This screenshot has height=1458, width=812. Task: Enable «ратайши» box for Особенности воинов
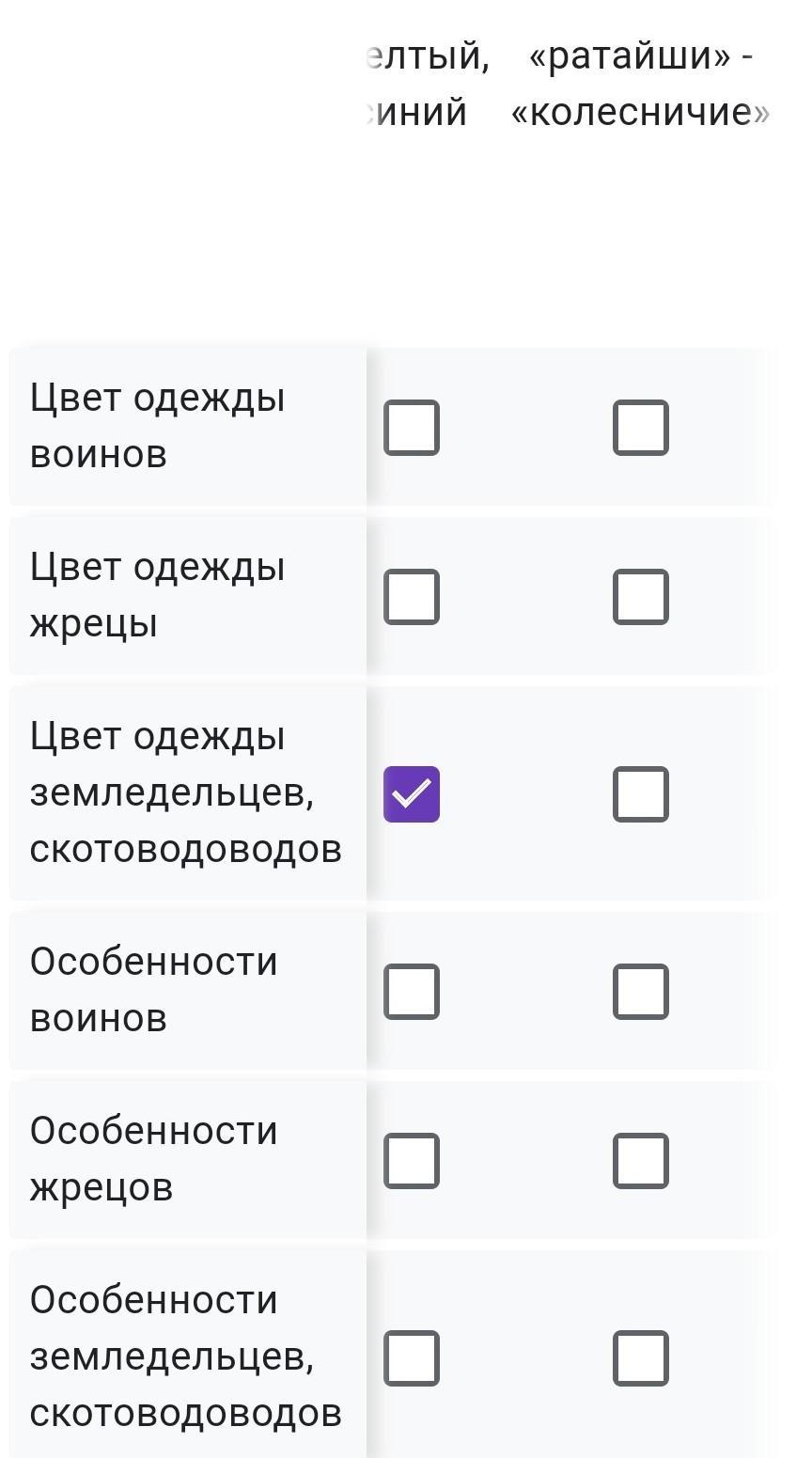[x=641, y=992]
